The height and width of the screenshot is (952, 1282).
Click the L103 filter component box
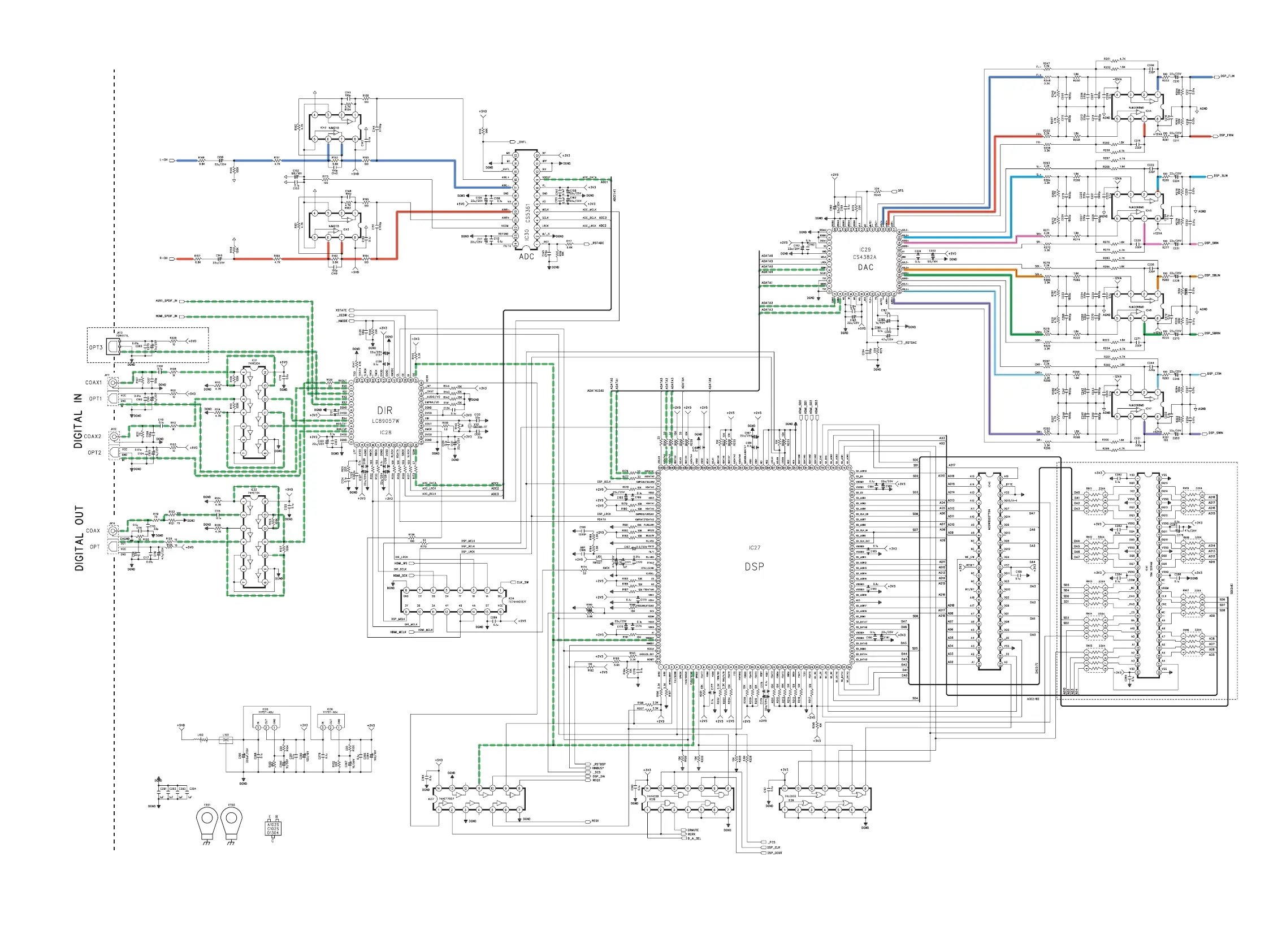pos(226,740)
